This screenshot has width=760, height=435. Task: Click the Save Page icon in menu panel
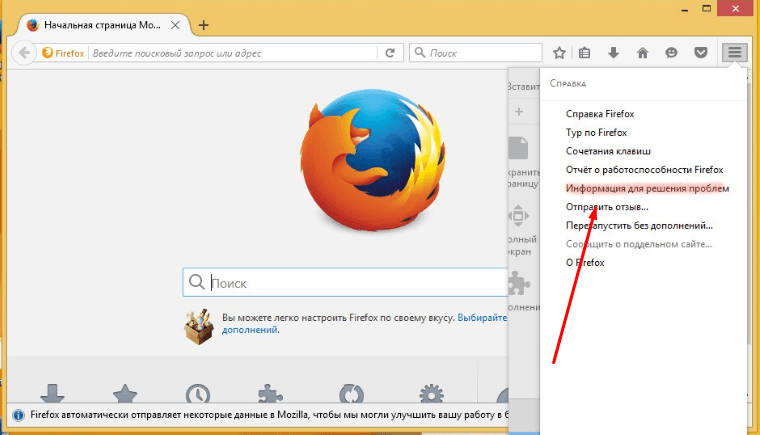click(x=518, y=148)
